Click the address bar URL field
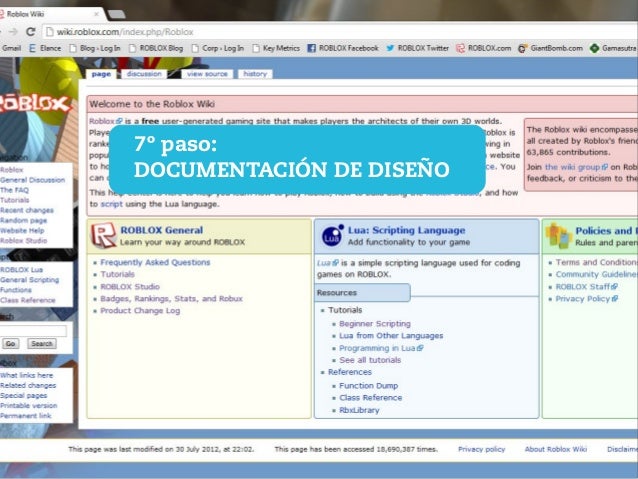Screen dimensions: 638x479 (342, 32)
